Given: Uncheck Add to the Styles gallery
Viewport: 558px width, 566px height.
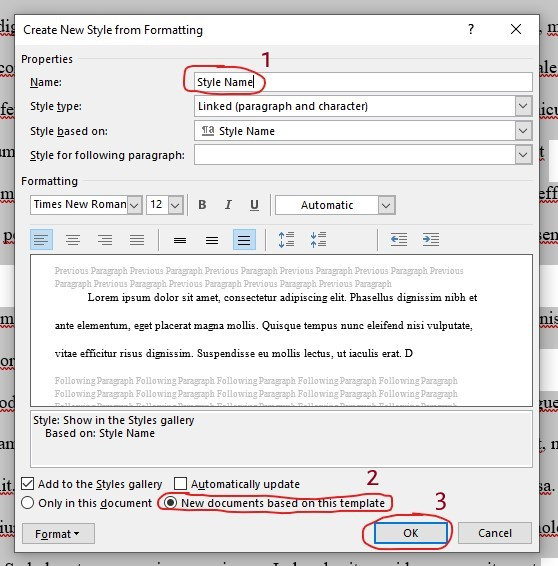Looking at the screenshot, I should pyautogui.click(x=27, y=484).
